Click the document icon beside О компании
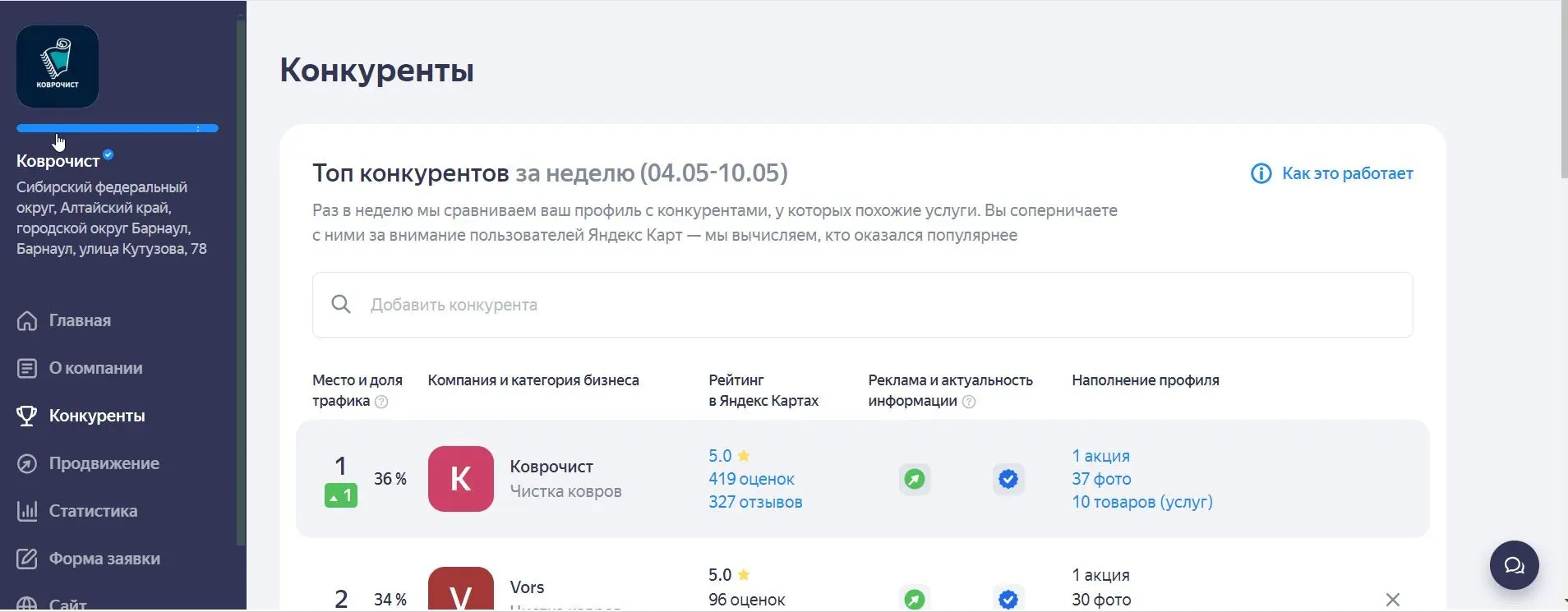Viewport: 1568px width, 612px height. (x=27, y=368)
